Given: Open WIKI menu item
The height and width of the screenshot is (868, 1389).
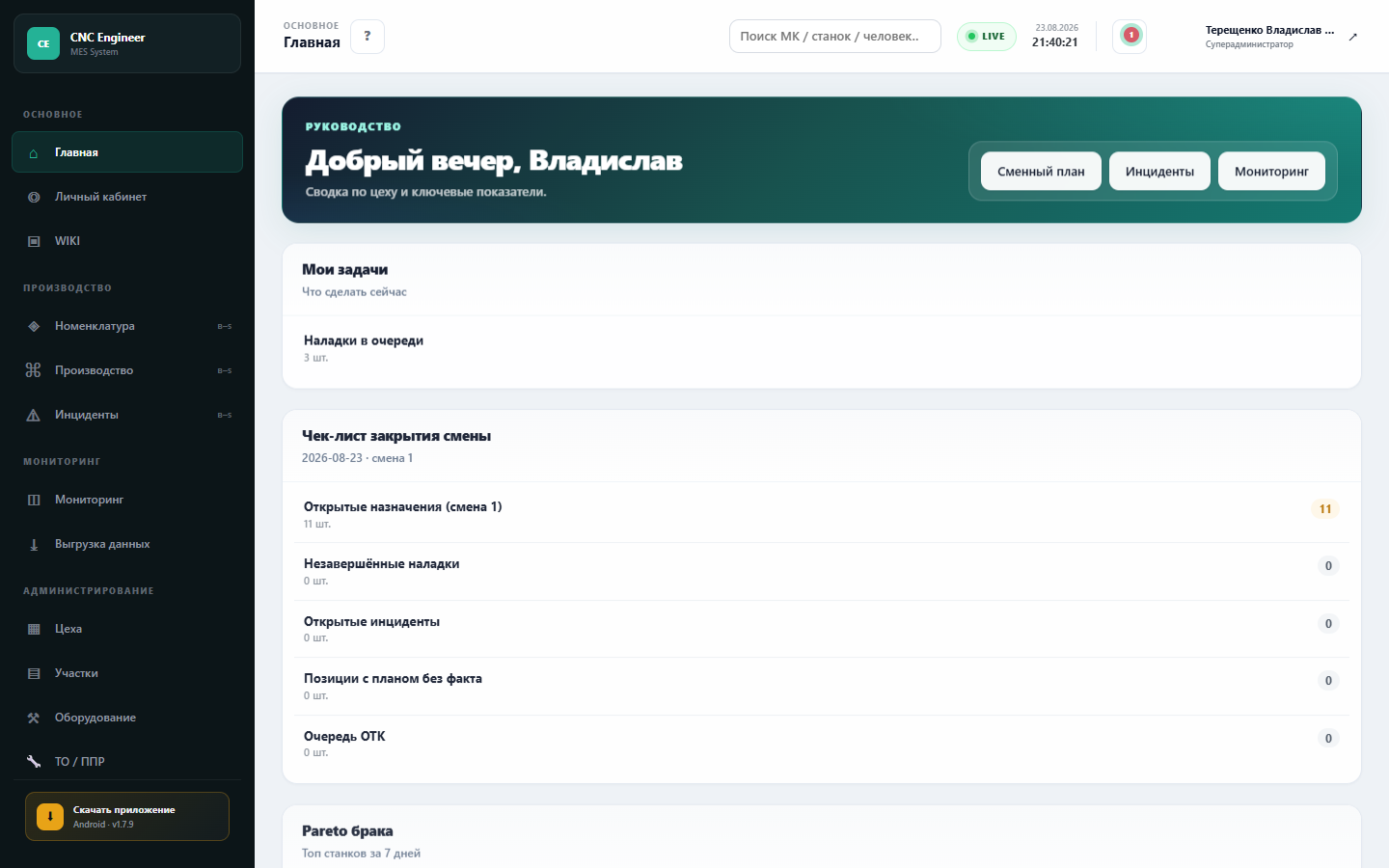Looking at the screenshot, I should pos(127,242).
